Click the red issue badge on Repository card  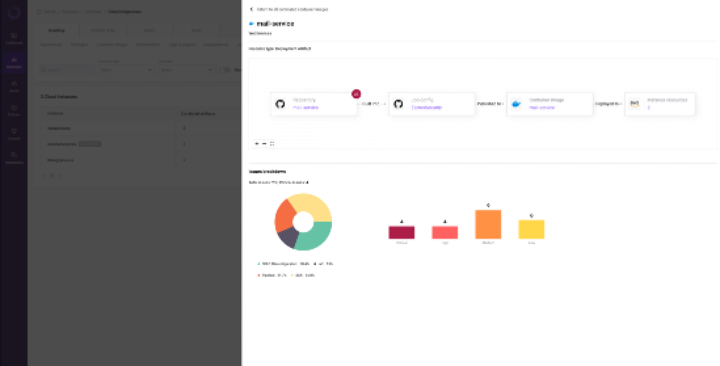(x=356, y=94)
